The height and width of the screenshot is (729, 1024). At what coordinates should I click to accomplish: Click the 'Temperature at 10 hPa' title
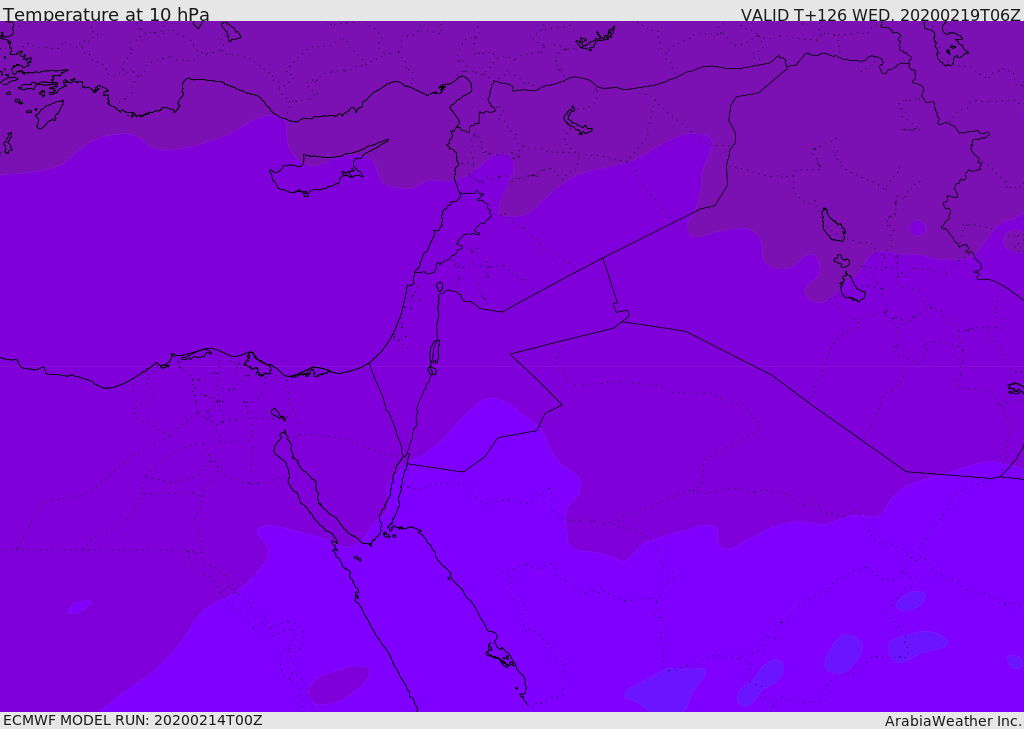pyautogui.click(x=106, y=14)
